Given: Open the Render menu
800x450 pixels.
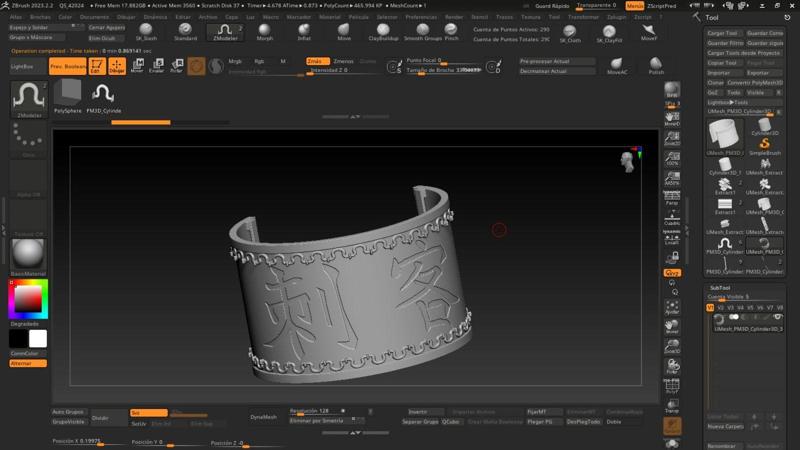Looking at the screenshot, I should click(454, 17).
